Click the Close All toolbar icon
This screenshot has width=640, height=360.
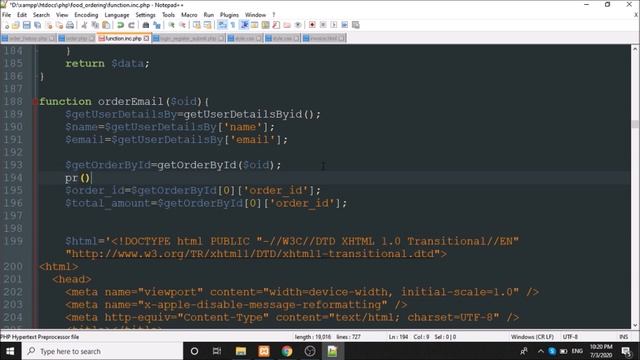pyautogui.click(x=60, y=25)
